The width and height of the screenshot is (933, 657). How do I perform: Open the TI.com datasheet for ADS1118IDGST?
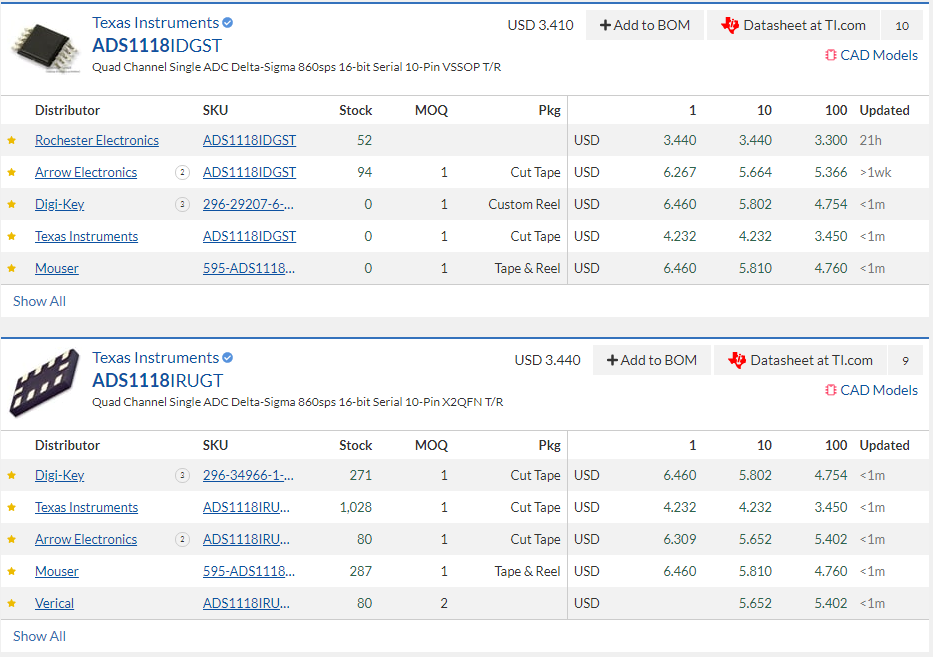(793, 25)
